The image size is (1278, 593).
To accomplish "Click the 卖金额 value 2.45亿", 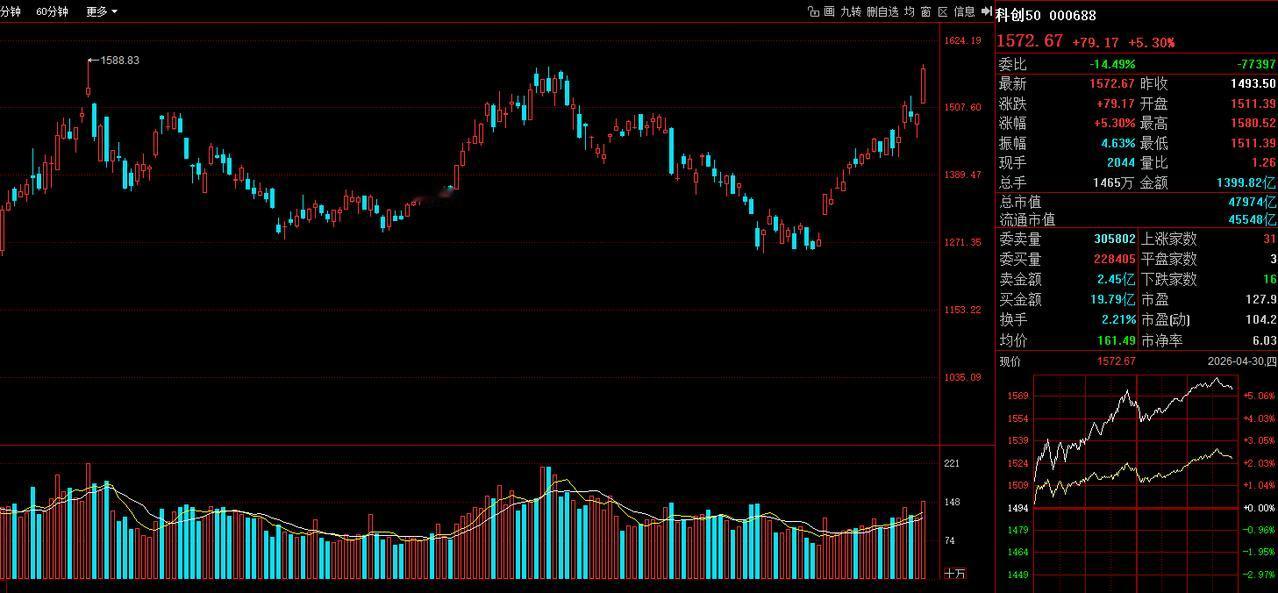I will pyautogui.click(x=1116, y=280).
